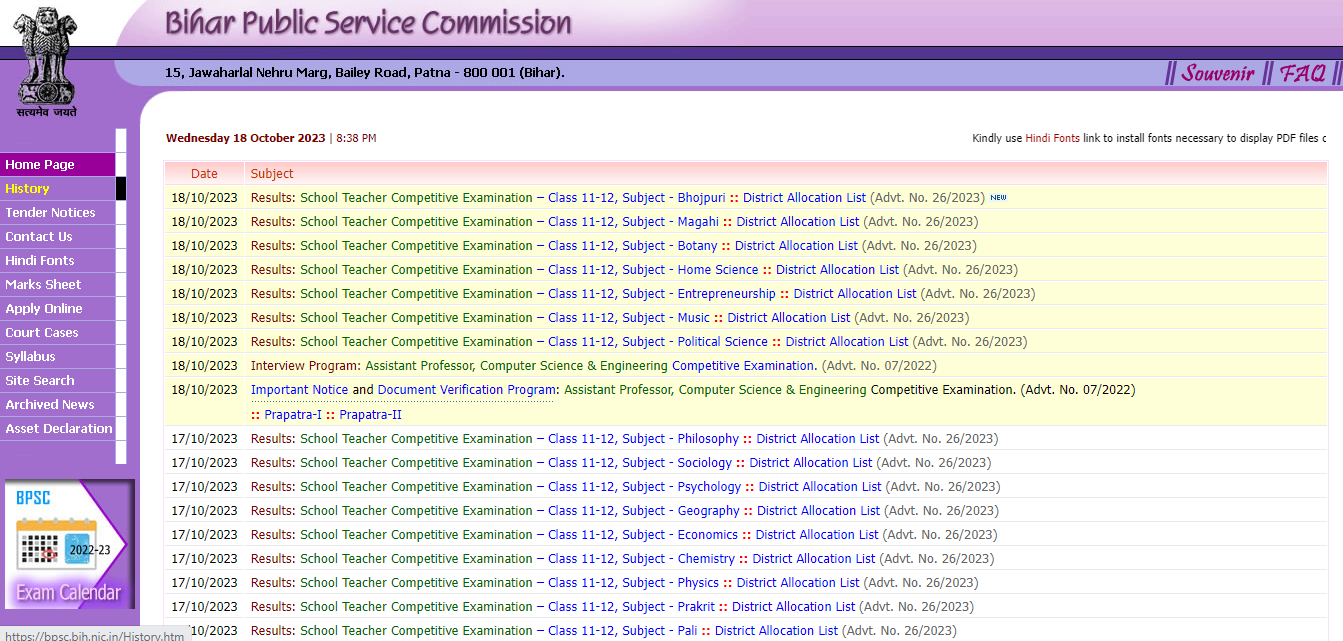
Task: Open Archived News menu item
Action: point(58,405)
